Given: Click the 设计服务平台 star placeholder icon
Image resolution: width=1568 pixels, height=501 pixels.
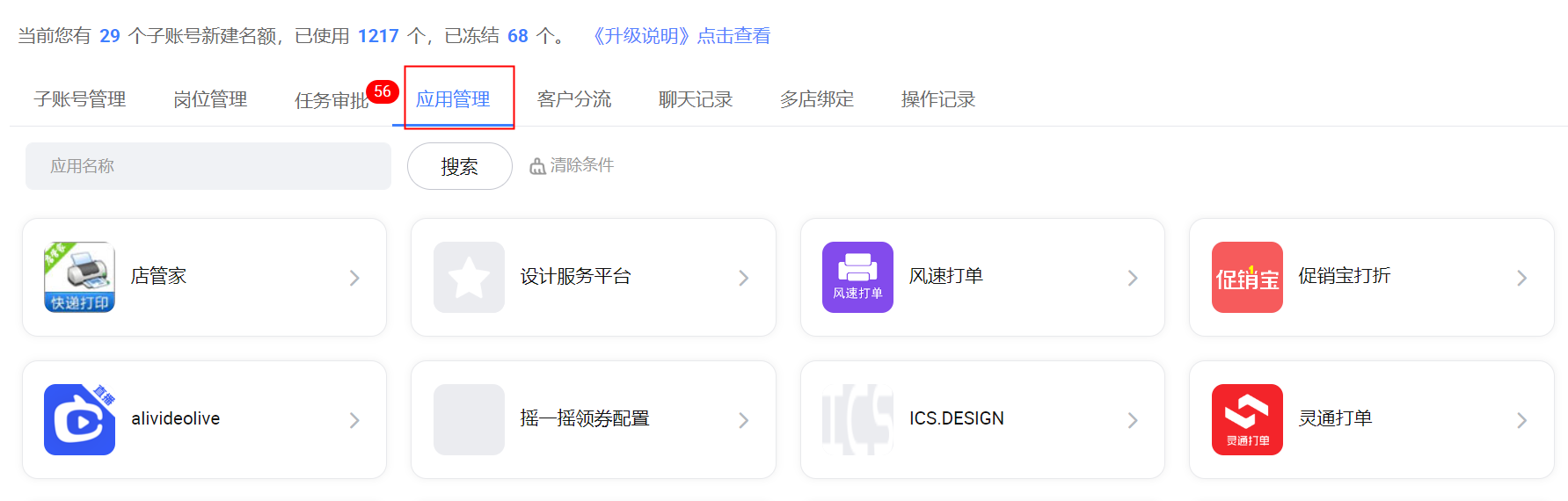Looking at the screenshot, I should tap(469, 277).
